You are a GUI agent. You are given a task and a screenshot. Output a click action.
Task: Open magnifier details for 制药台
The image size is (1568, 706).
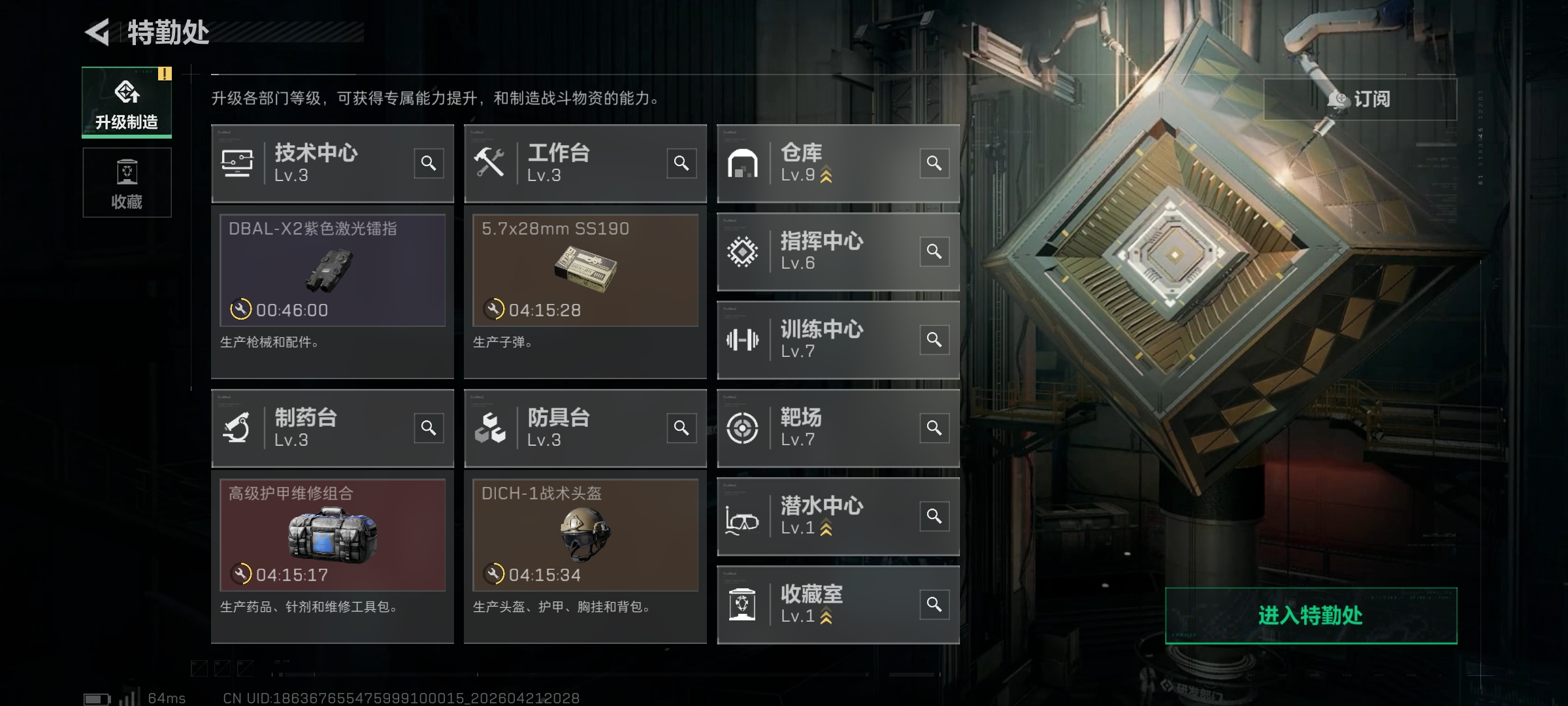coord(429,428)
